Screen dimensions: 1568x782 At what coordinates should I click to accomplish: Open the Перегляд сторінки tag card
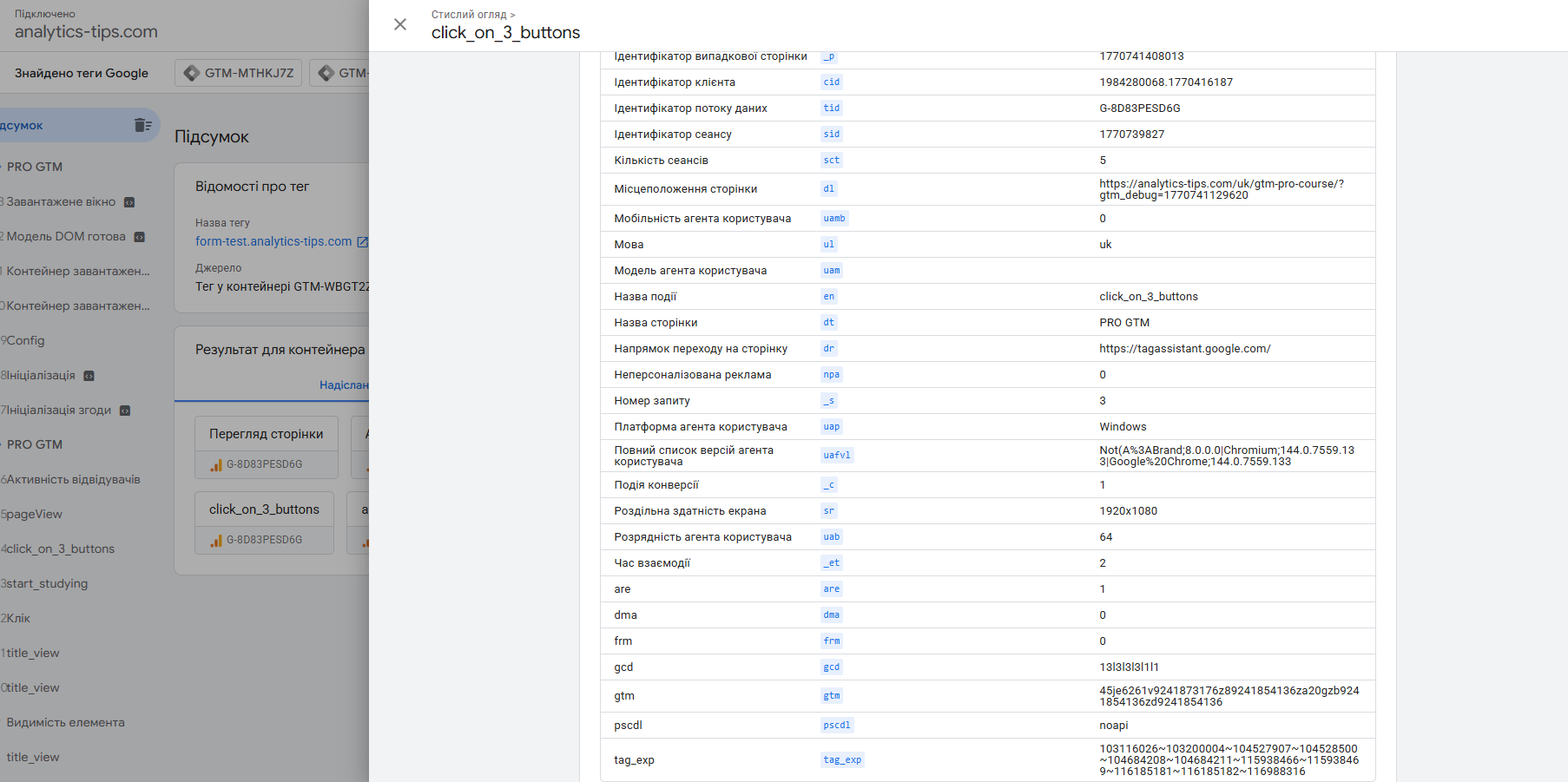[x=266, y=434]
